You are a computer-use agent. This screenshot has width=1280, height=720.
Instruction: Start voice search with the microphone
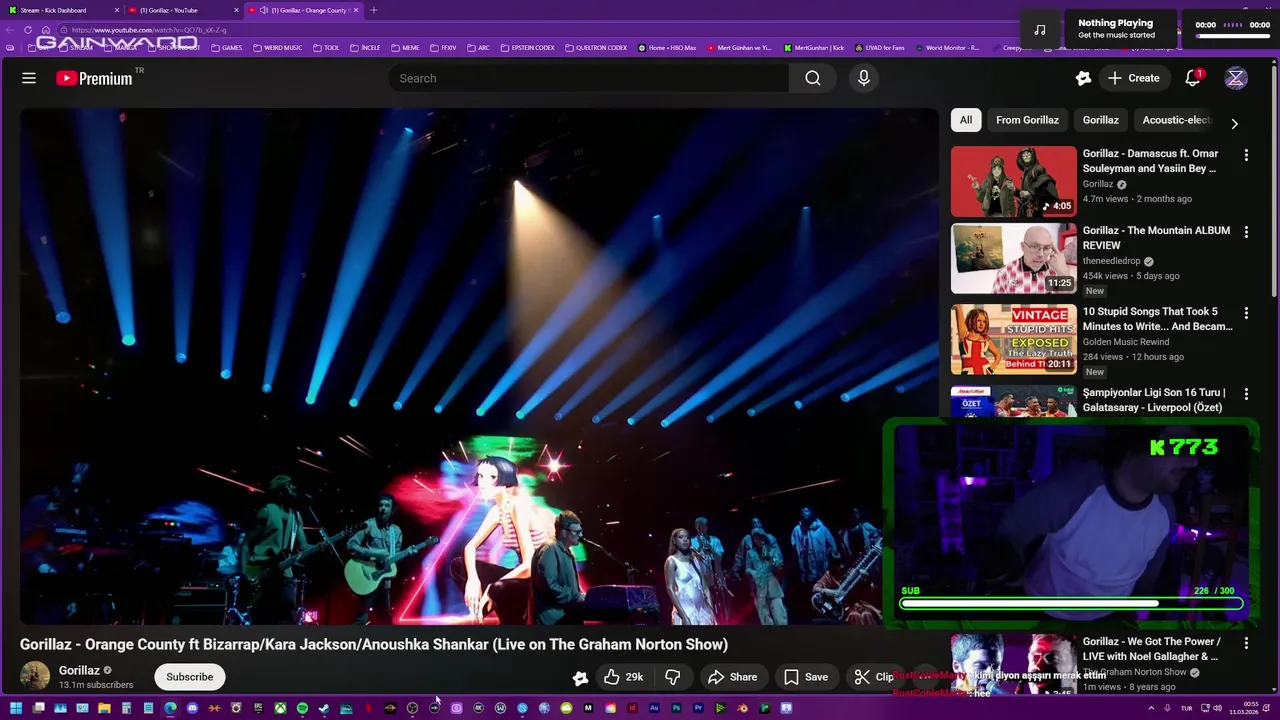[x=864, y=78]
